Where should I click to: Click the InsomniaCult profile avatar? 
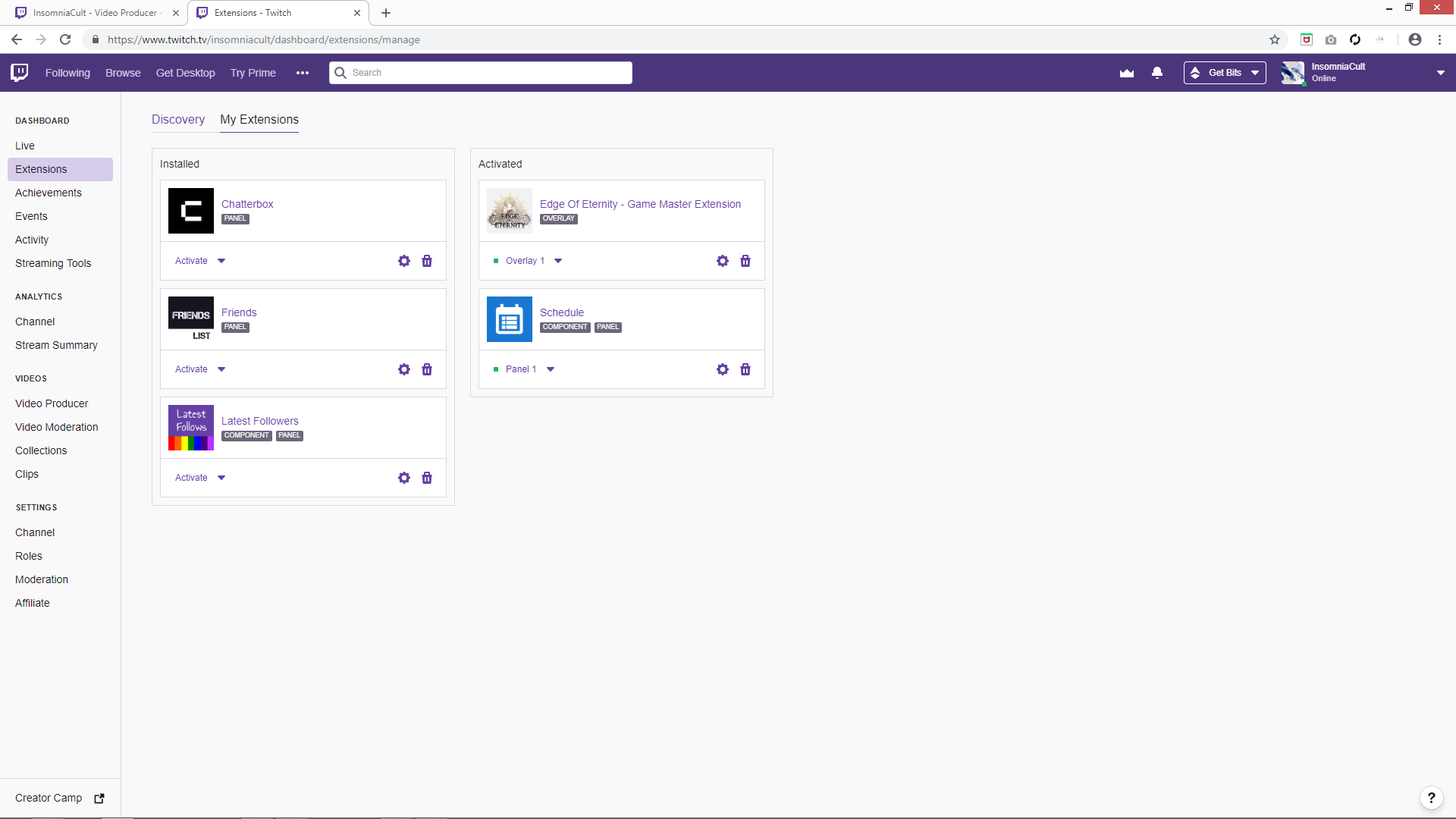point(1293,73)
